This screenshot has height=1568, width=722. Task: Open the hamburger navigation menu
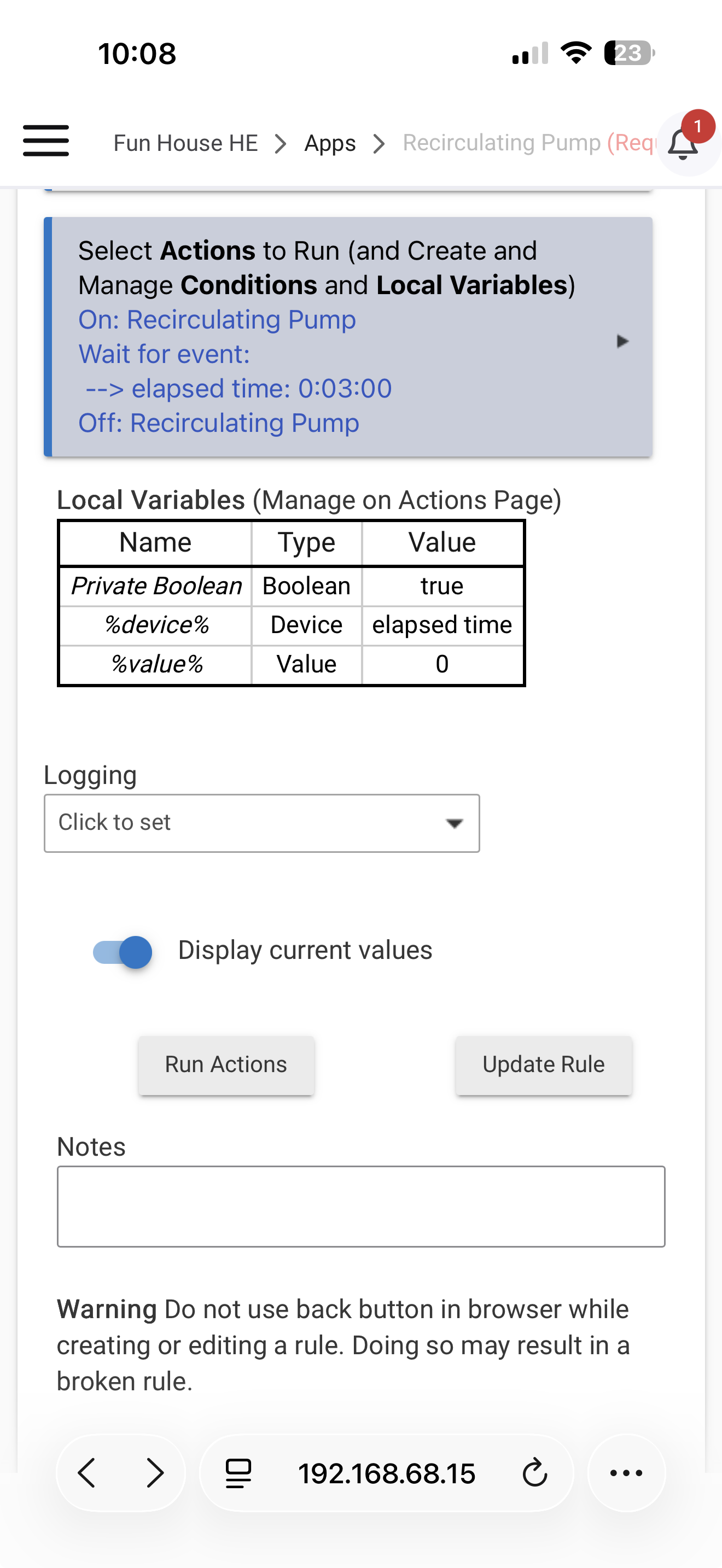(x=45, y=141)
